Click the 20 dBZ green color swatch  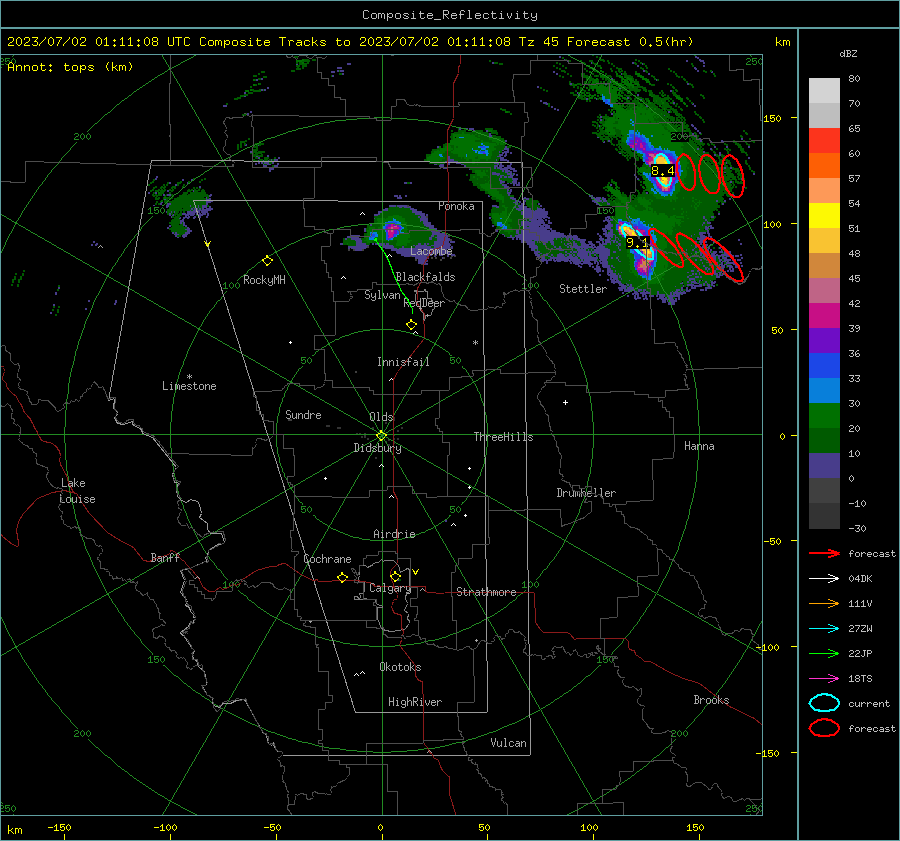(824, 416)
